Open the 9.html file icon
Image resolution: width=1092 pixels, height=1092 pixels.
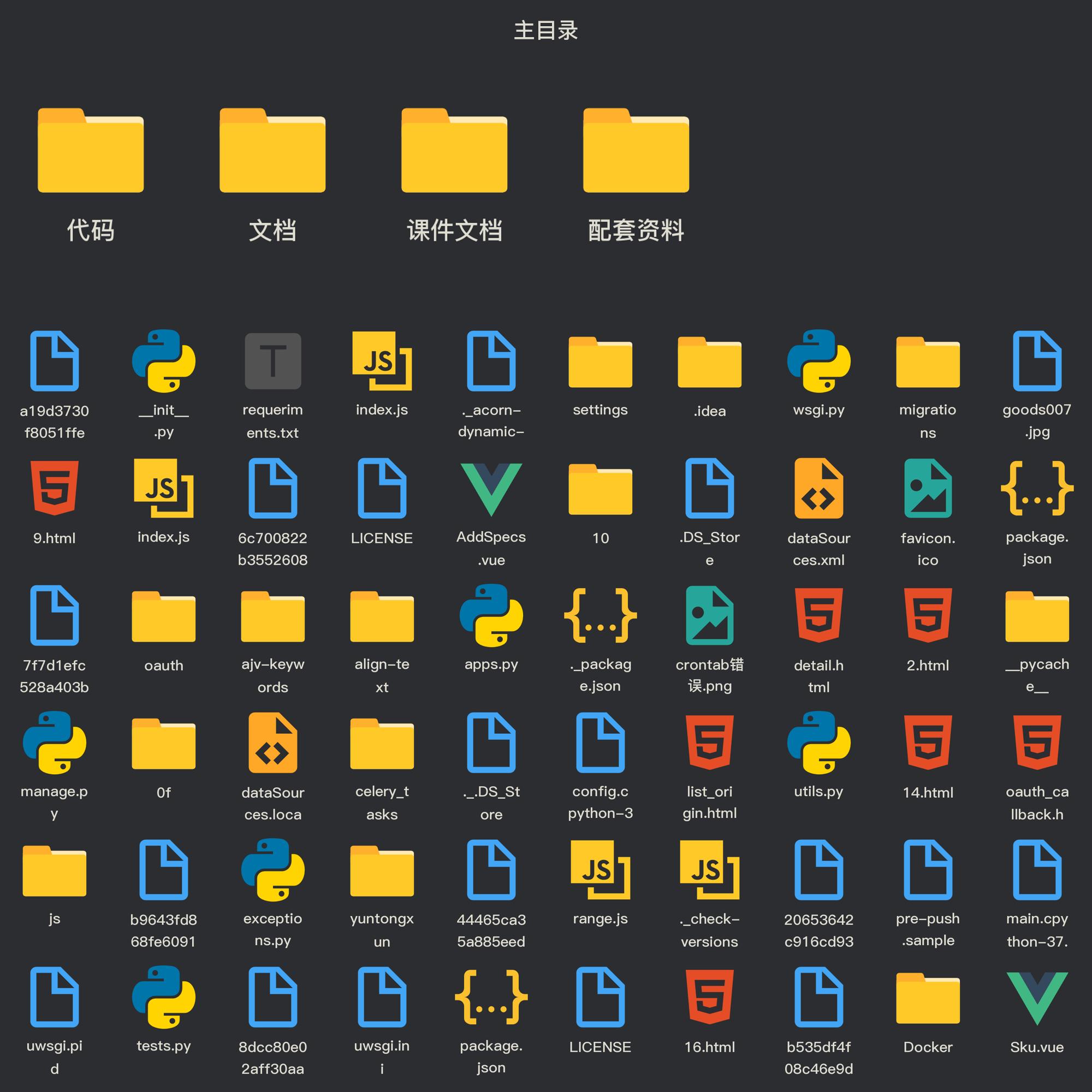(55, 488)
